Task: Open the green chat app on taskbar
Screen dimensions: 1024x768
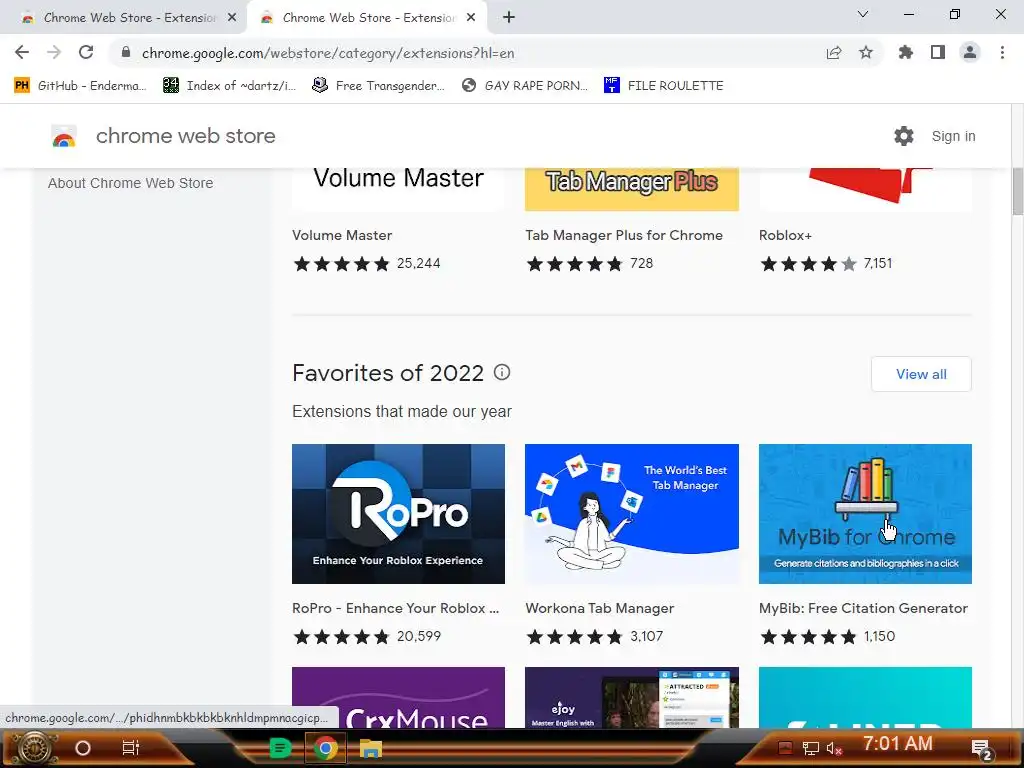Action: tap(280, 748)
